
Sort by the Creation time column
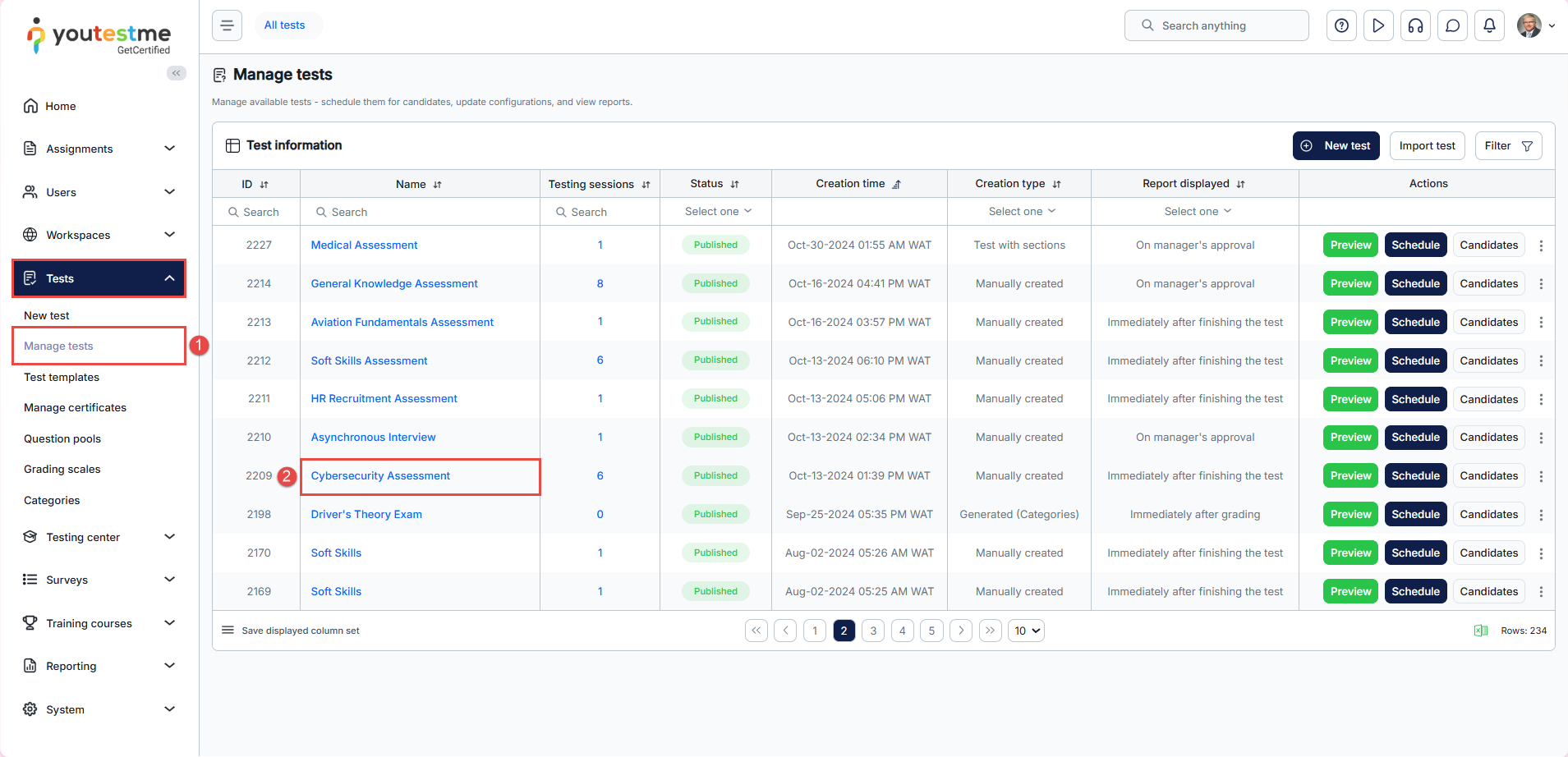pyautogui.click(x=896, y=185)
